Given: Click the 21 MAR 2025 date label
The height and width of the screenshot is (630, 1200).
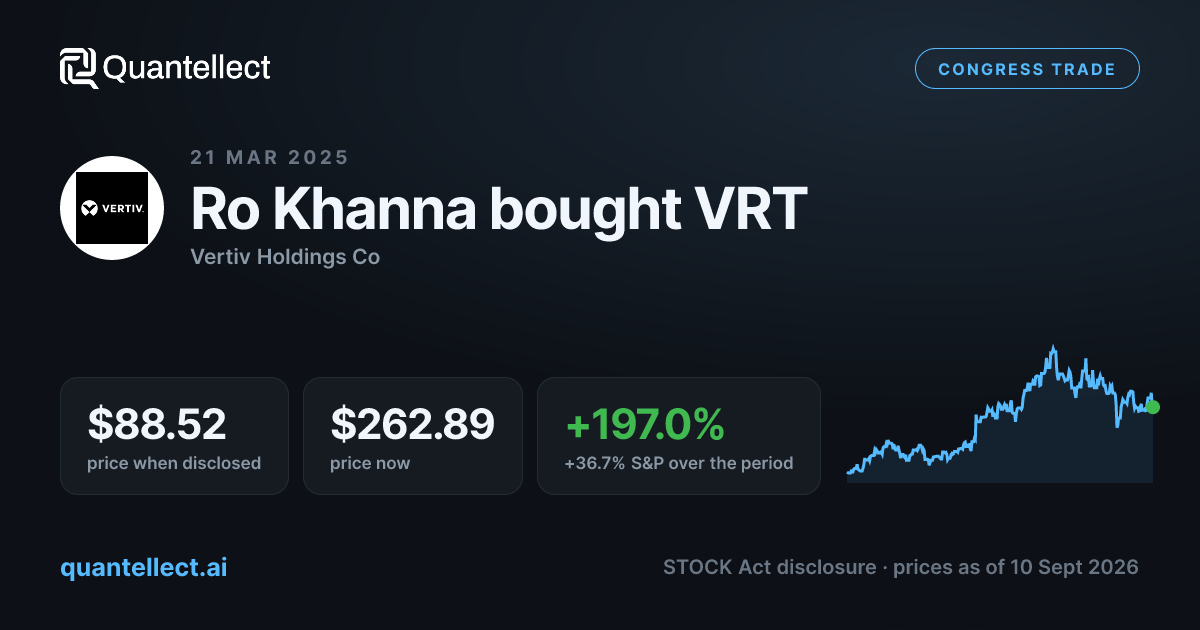Looking at the screenshot, I should click(x=269, y=157).
